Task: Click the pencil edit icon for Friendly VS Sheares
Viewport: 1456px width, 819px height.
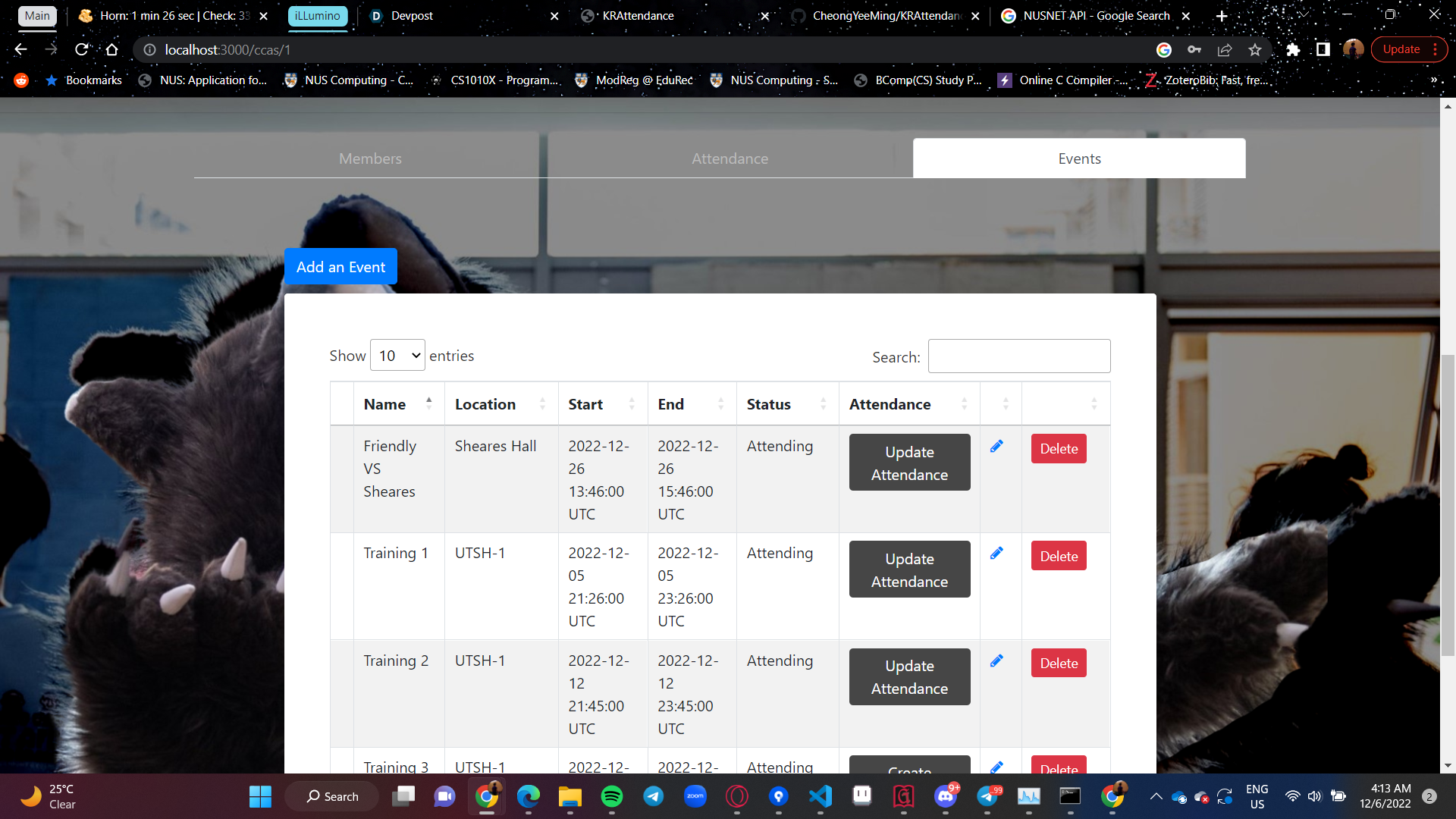Action: pyautogui.click(x=996, y=447)
